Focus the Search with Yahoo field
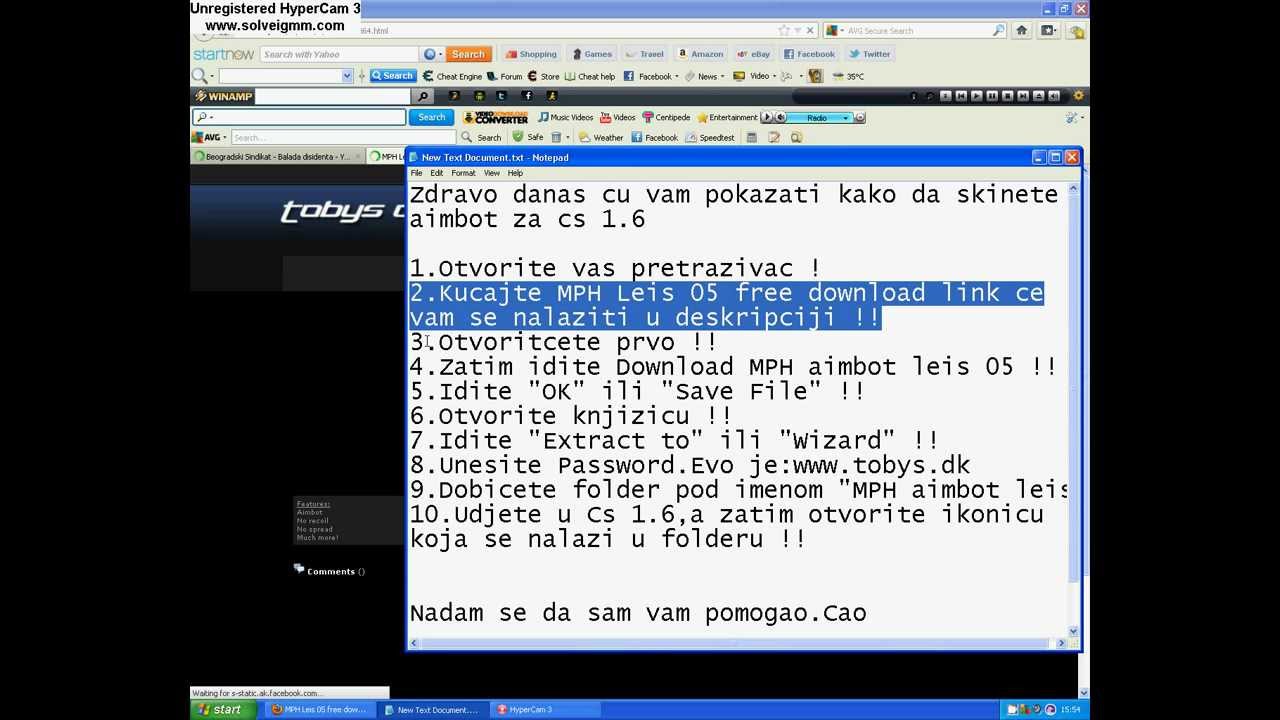The height and width of the screenshot is (720, 1280). click(x=339, y=54)
